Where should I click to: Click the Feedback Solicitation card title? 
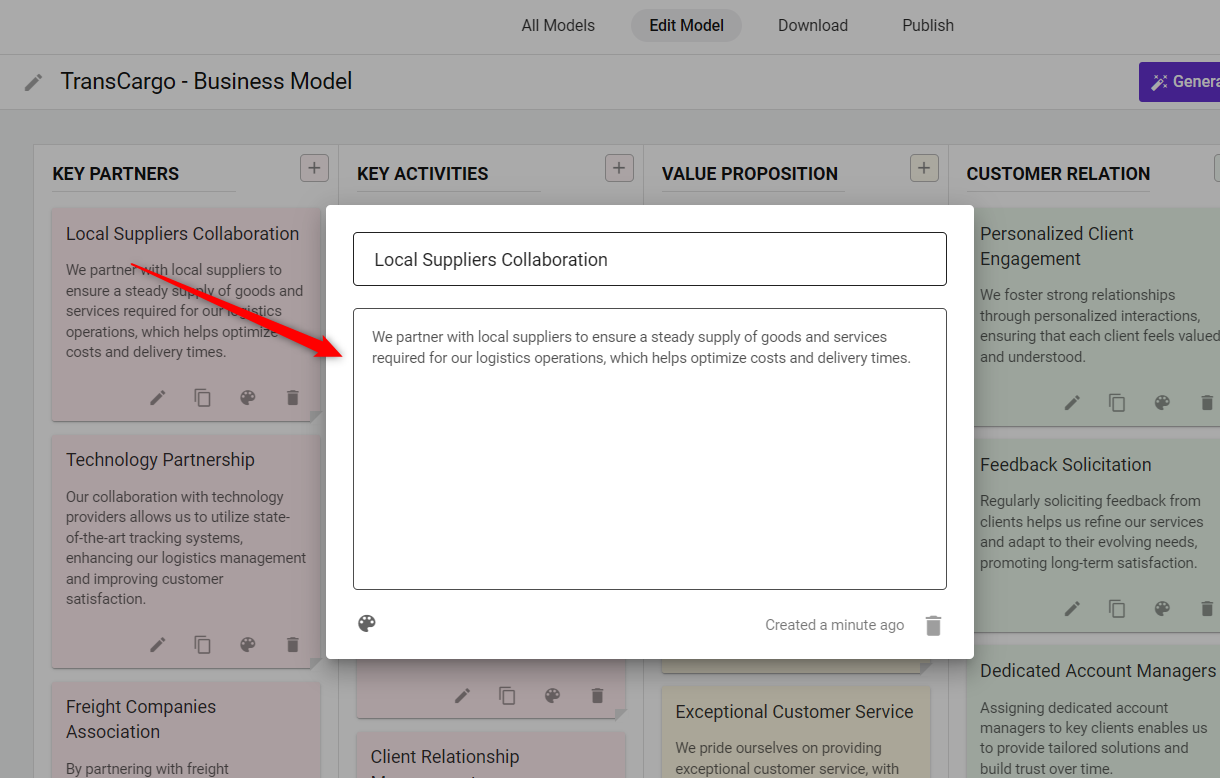[1066, 465]
